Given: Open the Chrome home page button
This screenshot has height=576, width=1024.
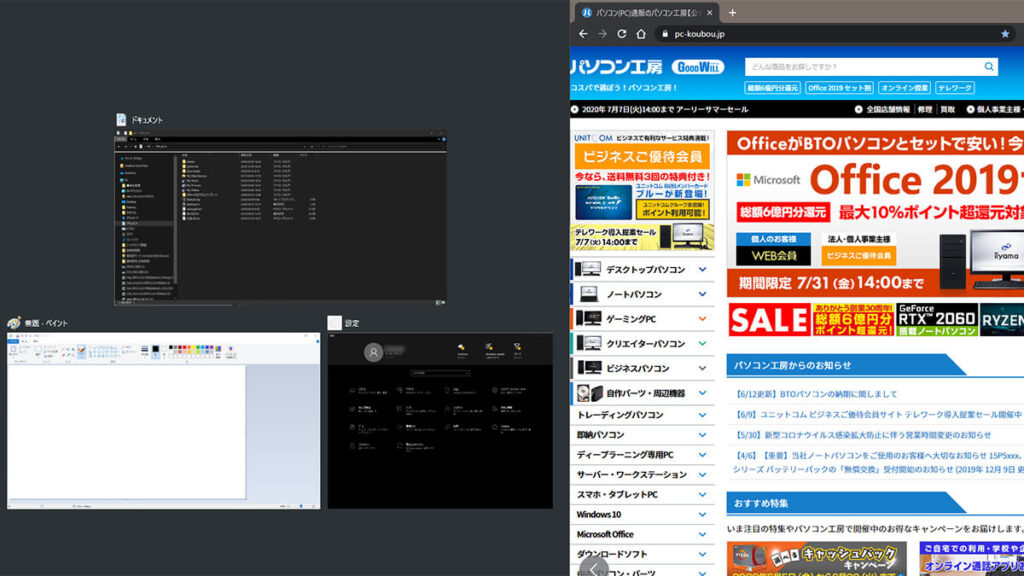Looking at the screenshot, I should tap(641, 34).
